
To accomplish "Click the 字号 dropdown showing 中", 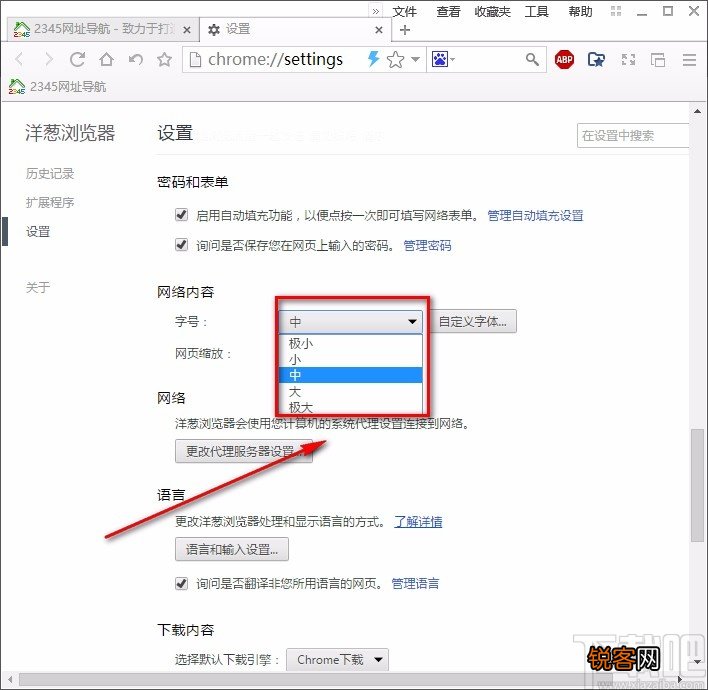I will point(351,322).
